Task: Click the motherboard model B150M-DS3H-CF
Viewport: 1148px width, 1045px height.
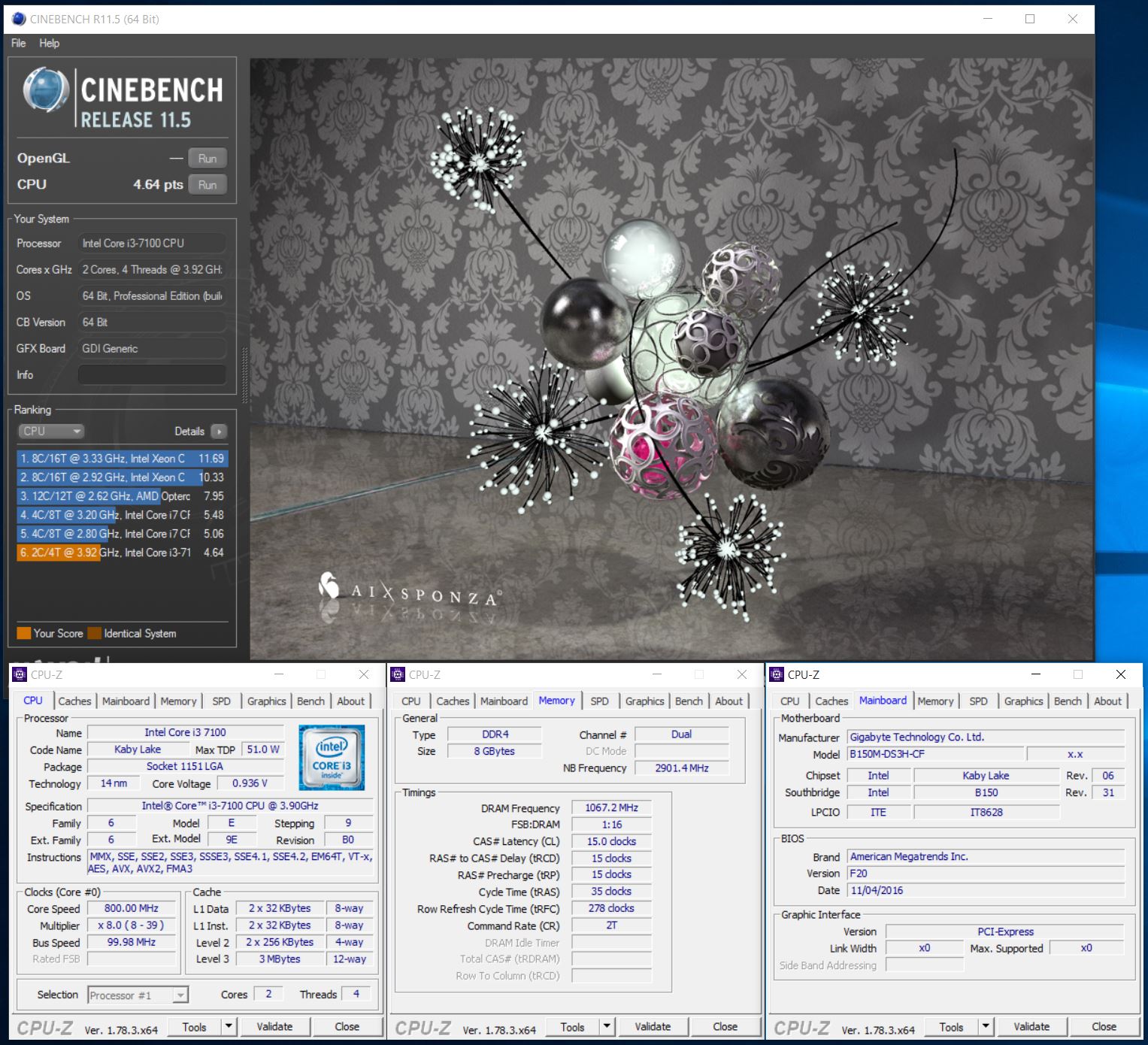Action: point(935,754)
